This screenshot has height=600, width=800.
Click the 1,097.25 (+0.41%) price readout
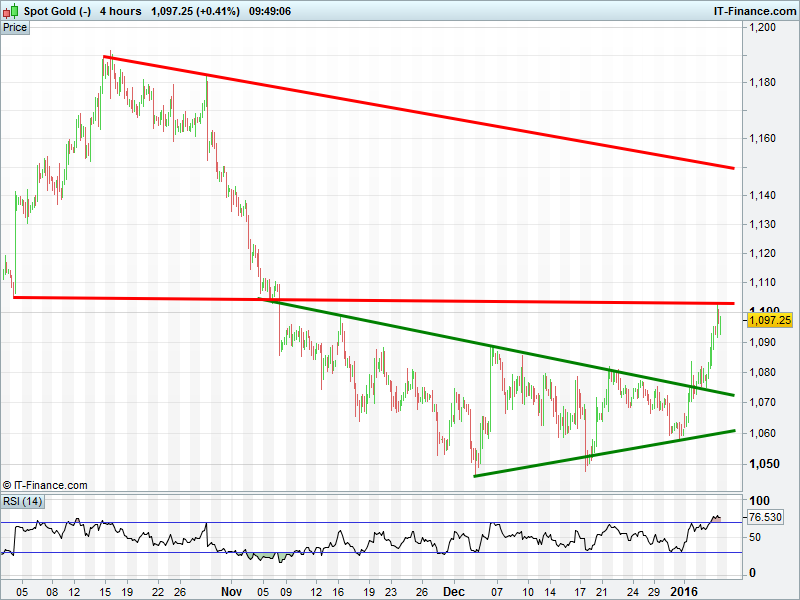coord(196,11)
